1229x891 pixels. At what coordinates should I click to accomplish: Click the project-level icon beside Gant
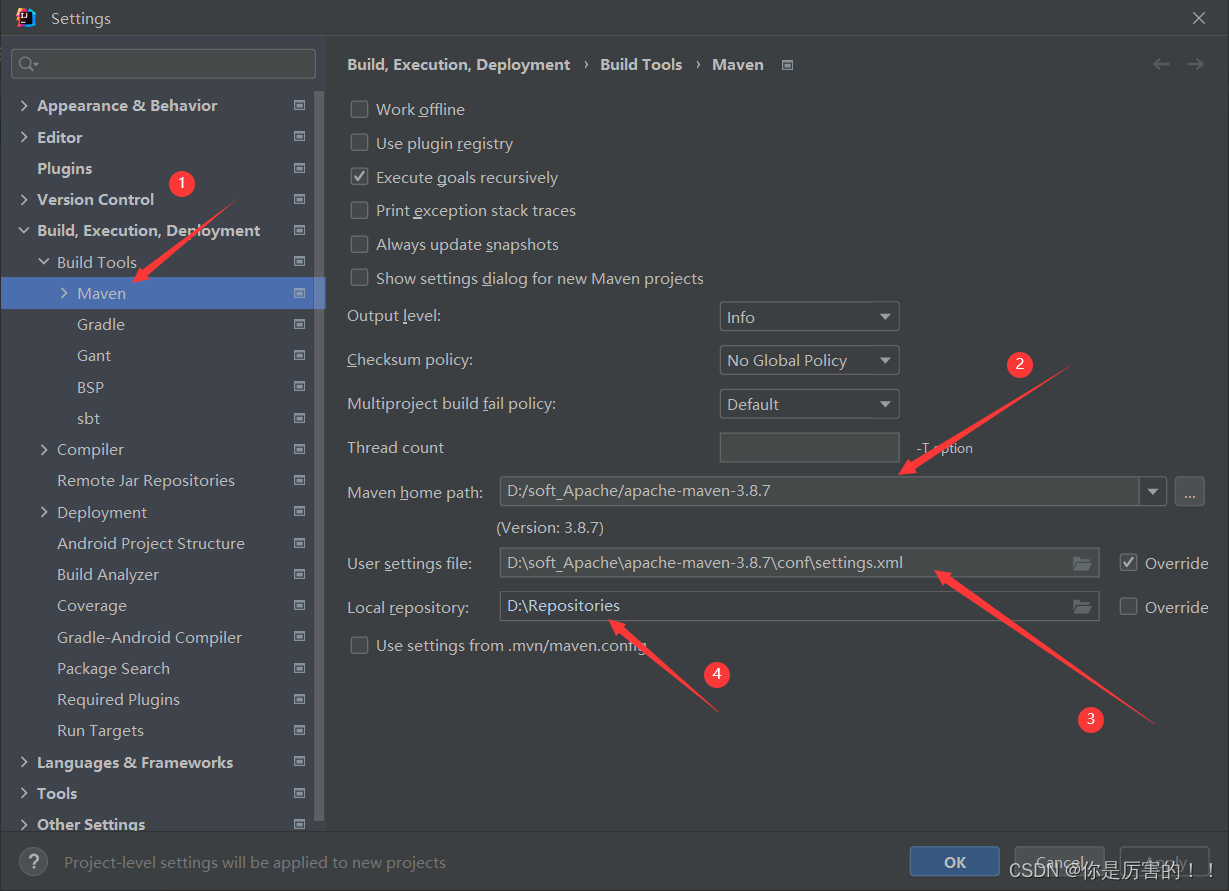coord(299,355)
